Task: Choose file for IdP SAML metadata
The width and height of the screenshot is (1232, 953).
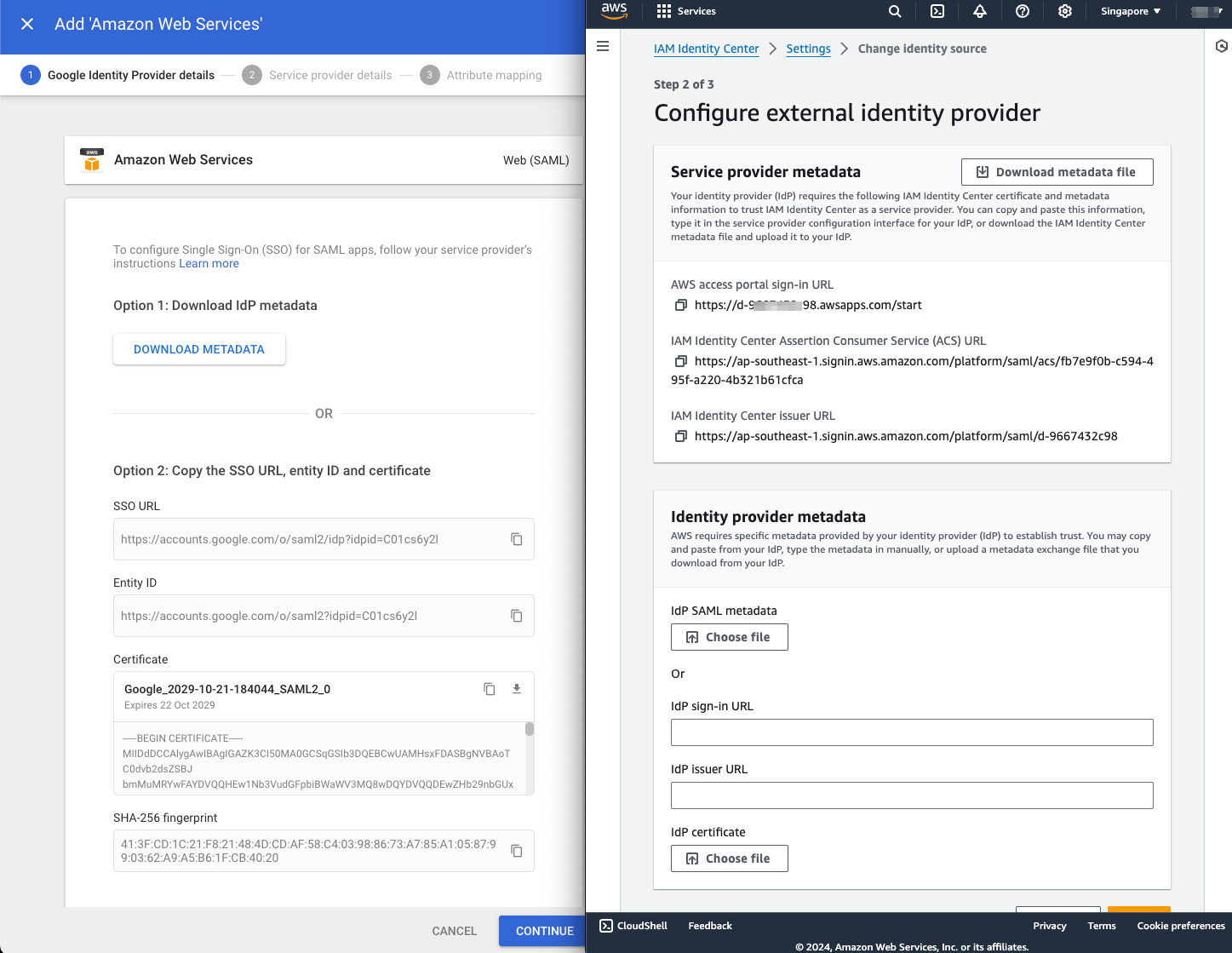Action: (x=729, y=637)
